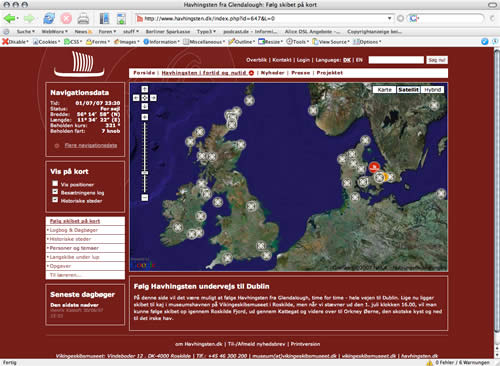Click the red circle icon after Havhingsten link
This screenshot has height=366, width=500.
[x=251, y=73]
